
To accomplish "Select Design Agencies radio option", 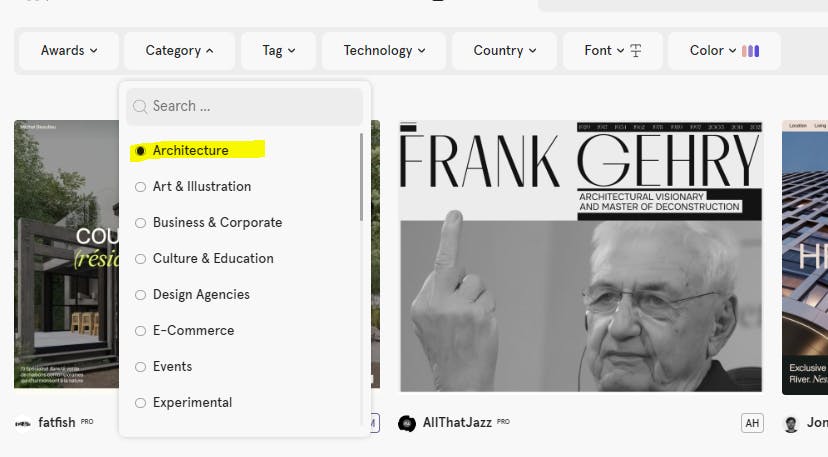I will [140, 295].
